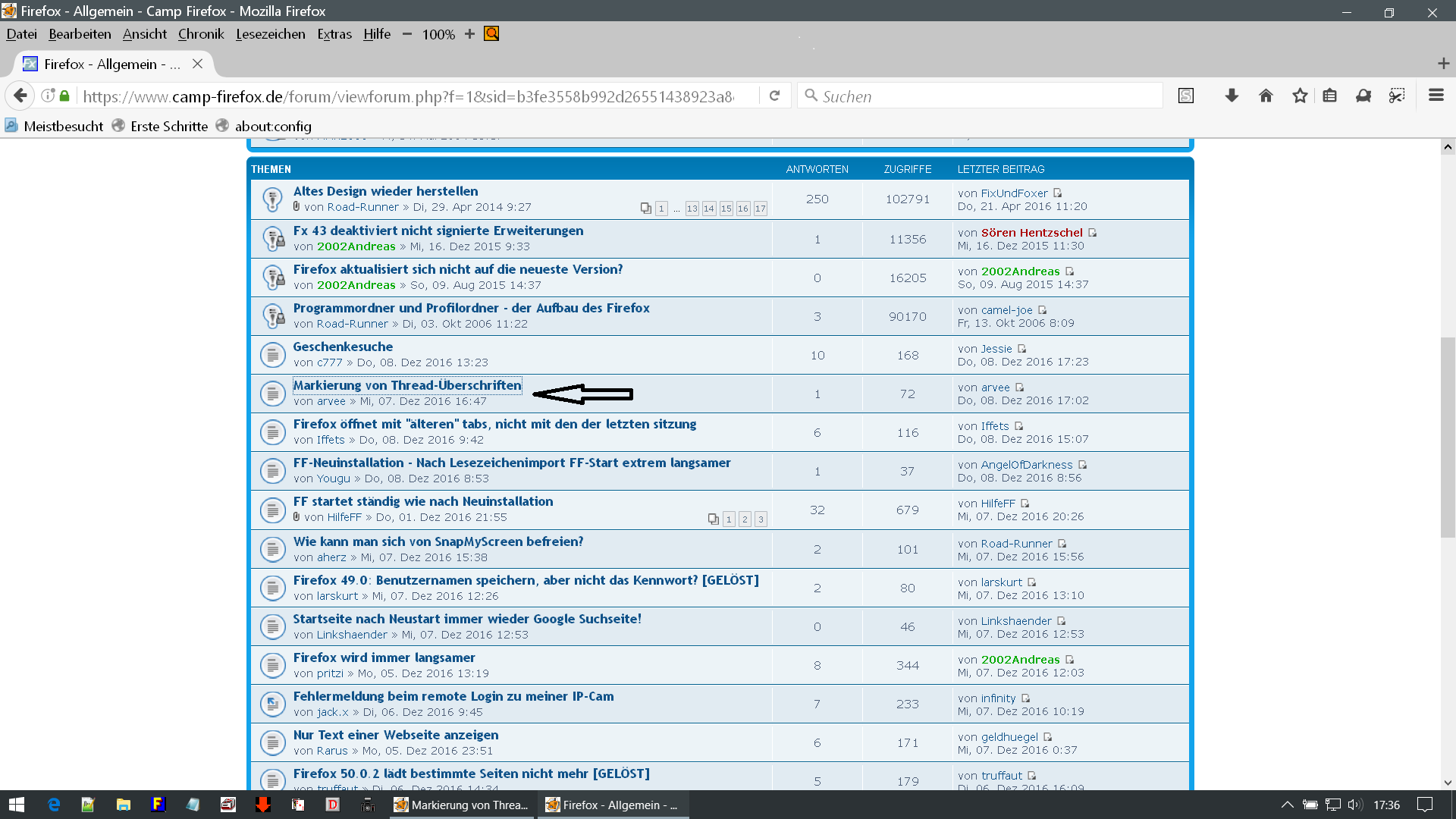The image size is (1456, 819).
Task: Show bookmarks list toolbar icon
Action: pyautogui.click(x=1329, y=96)
